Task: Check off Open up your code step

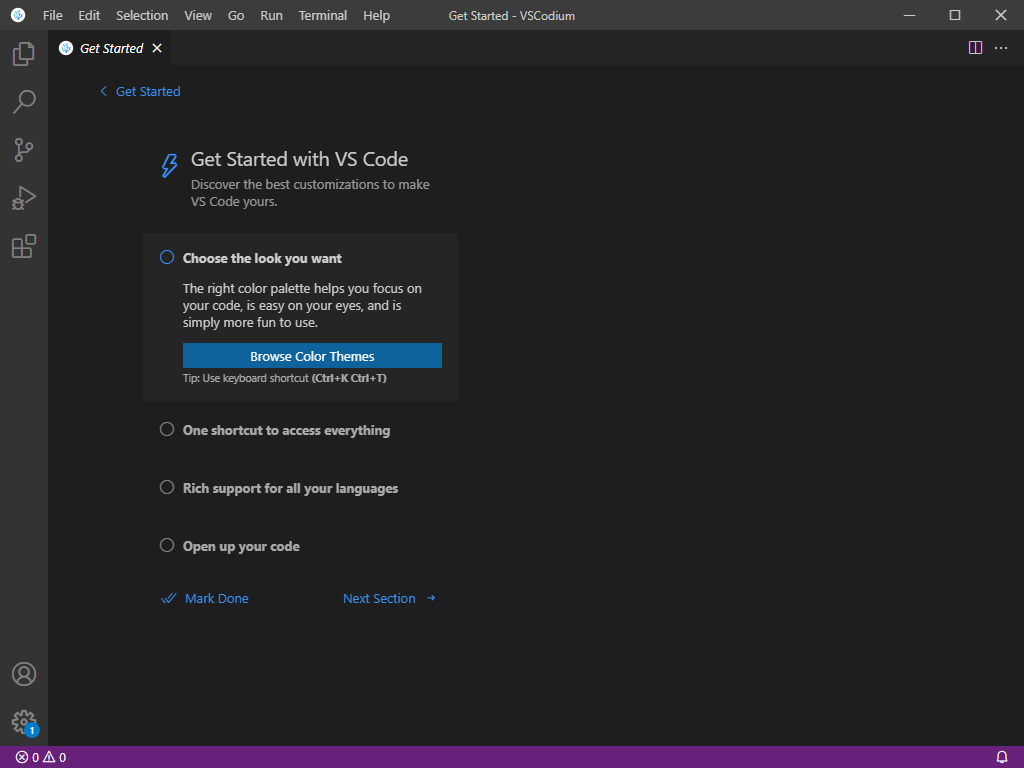Action: [167, 545]
